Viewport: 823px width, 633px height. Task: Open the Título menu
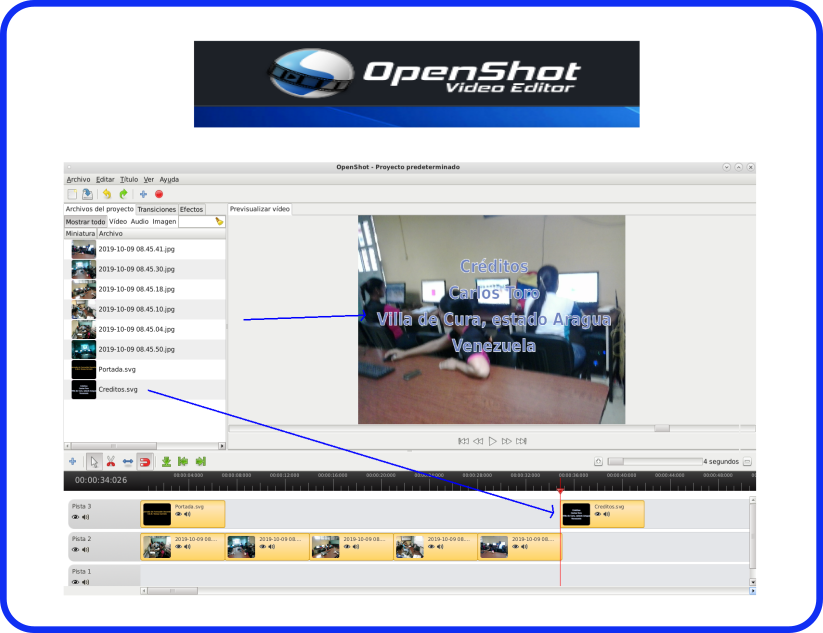[x=129, y=180]
